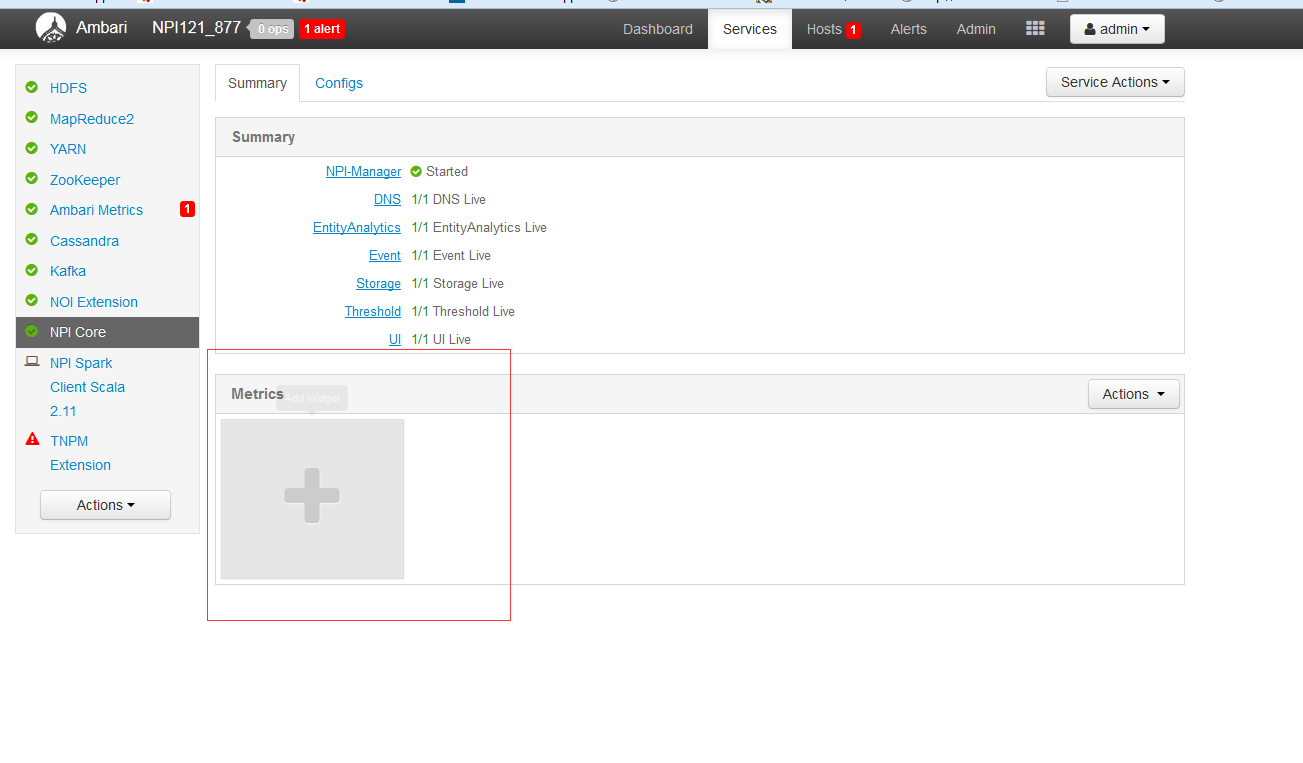Click the NPI Spark Client laptop icon
The image size is (1303, 763).
pyautogui.click(x=32, y=362)
